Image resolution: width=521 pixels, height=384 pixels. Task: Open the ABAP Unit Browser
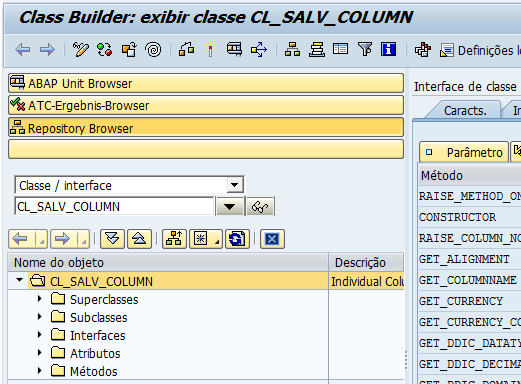tap(206, 83)
